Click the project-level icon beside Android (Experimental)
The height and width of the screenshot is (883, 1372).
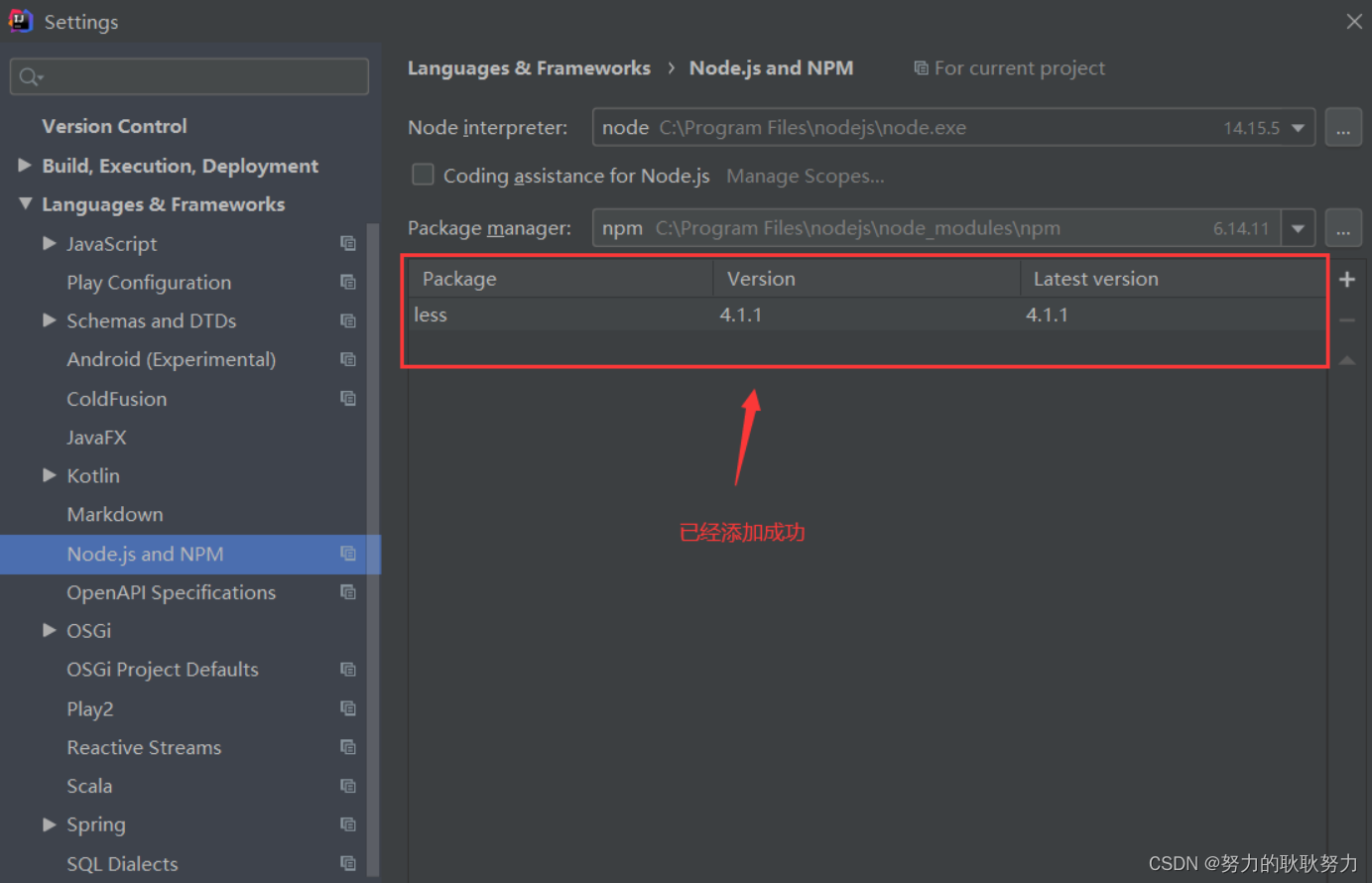point(347,359)
